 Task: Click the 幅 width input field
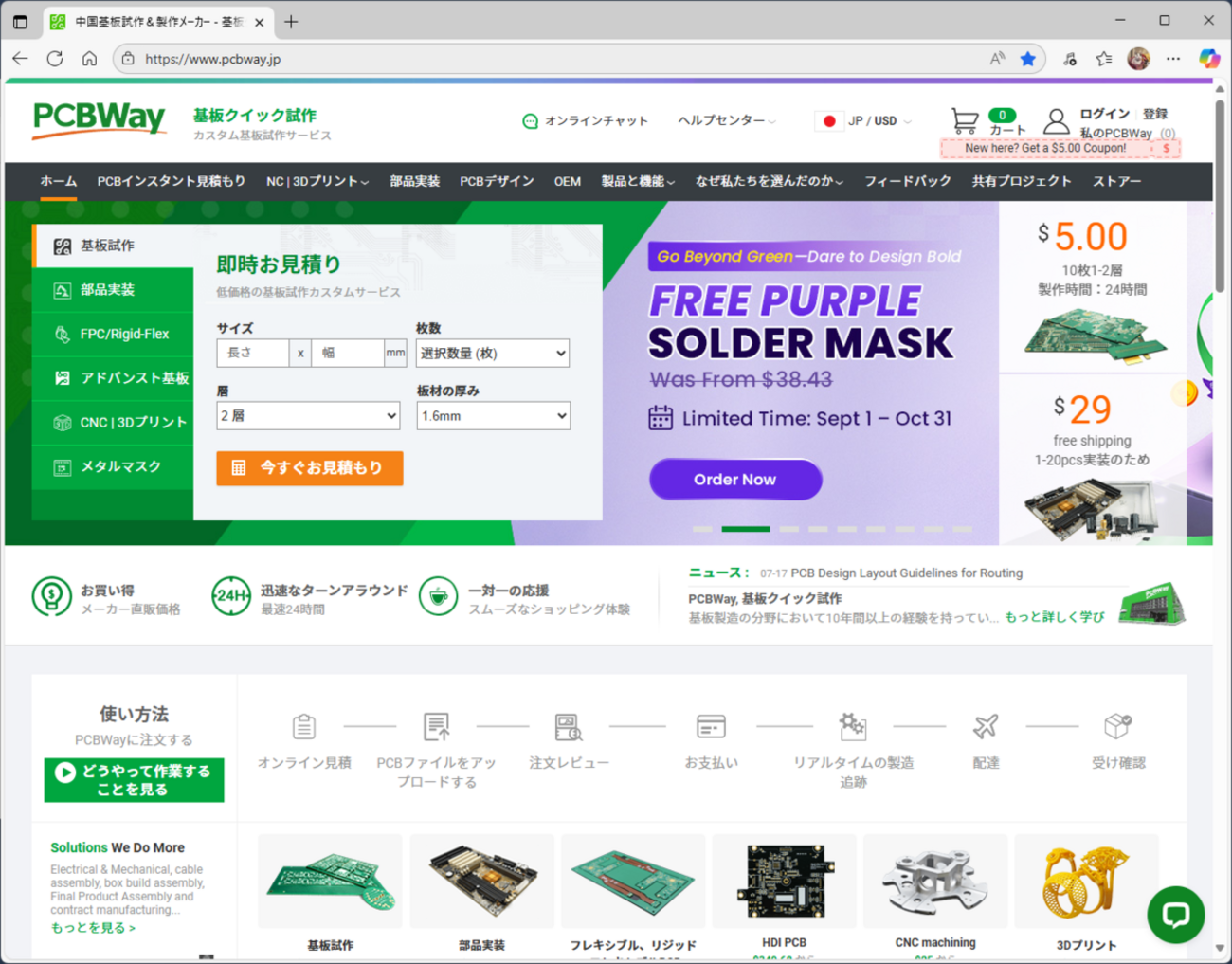(348, 354)
